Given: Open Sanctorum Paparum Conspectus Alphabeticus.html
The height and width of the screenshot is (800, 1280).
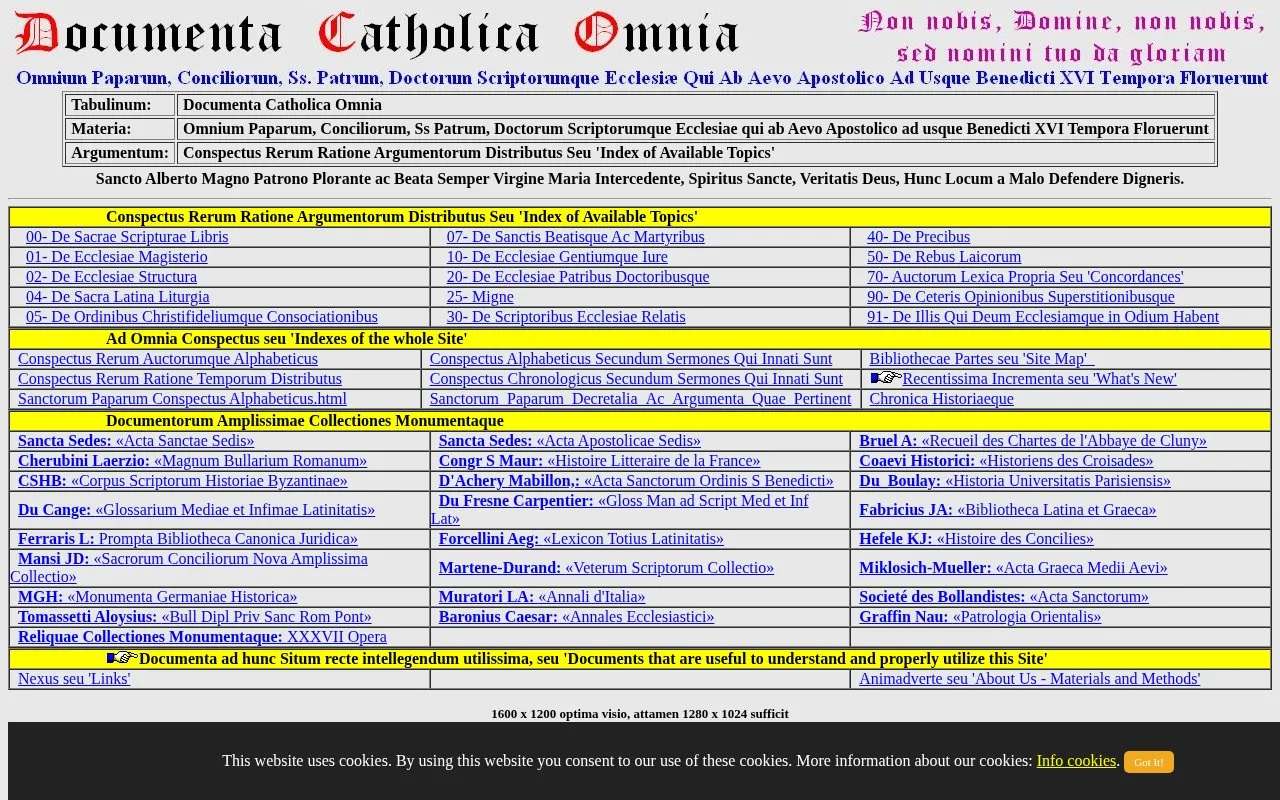Looking at the screenshot, I should click(182, 399).
